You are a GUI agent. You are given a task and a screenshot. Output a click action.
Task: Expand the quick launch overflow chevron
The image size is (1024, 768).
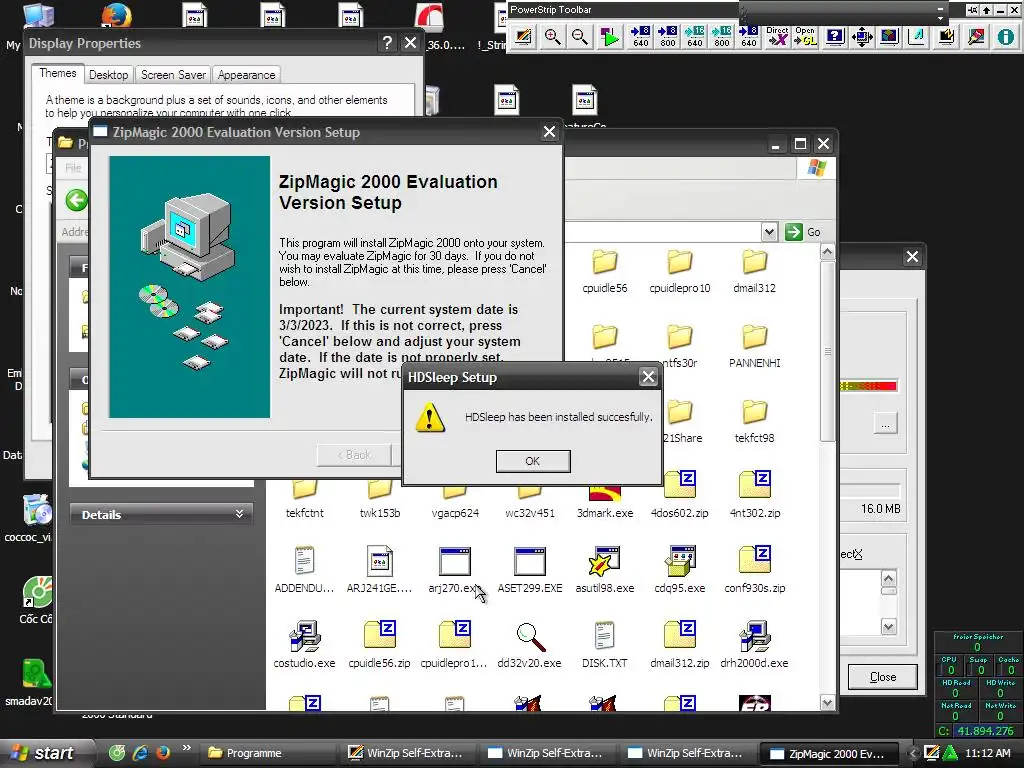coord(187,748)
